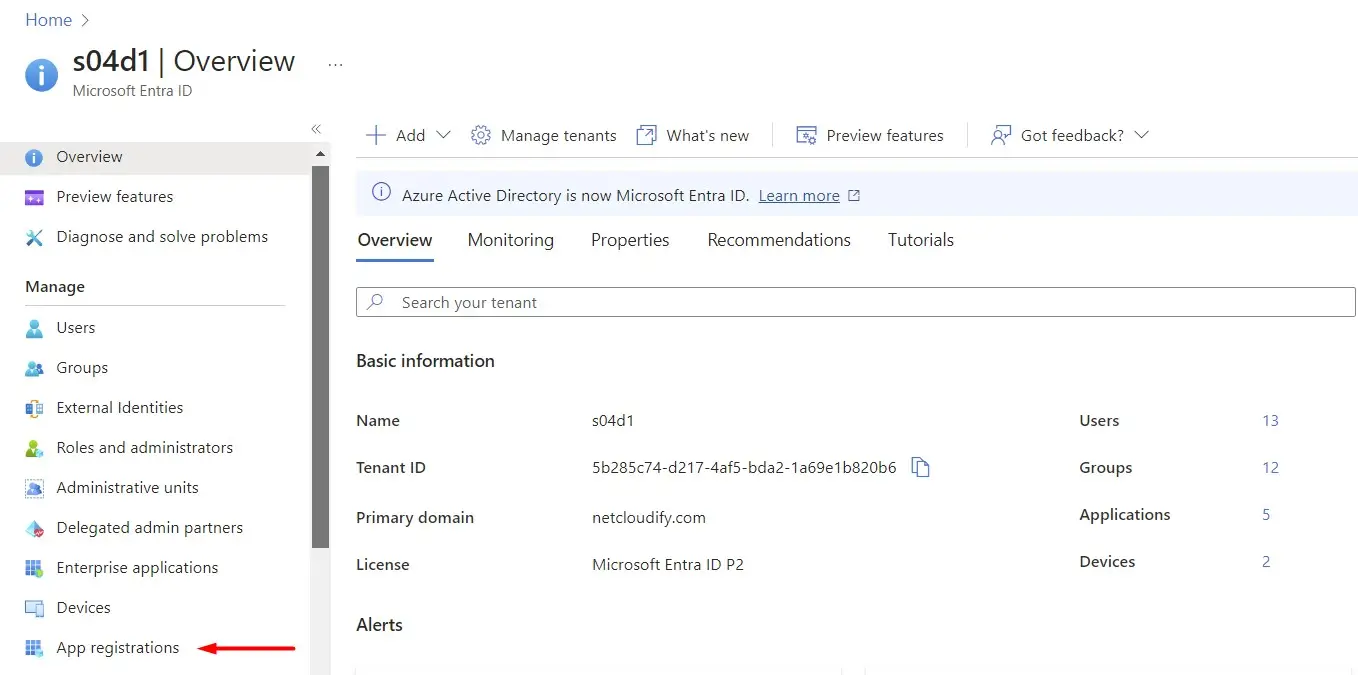
Task: Click the Search your tenant field
Action: [855, 302]
